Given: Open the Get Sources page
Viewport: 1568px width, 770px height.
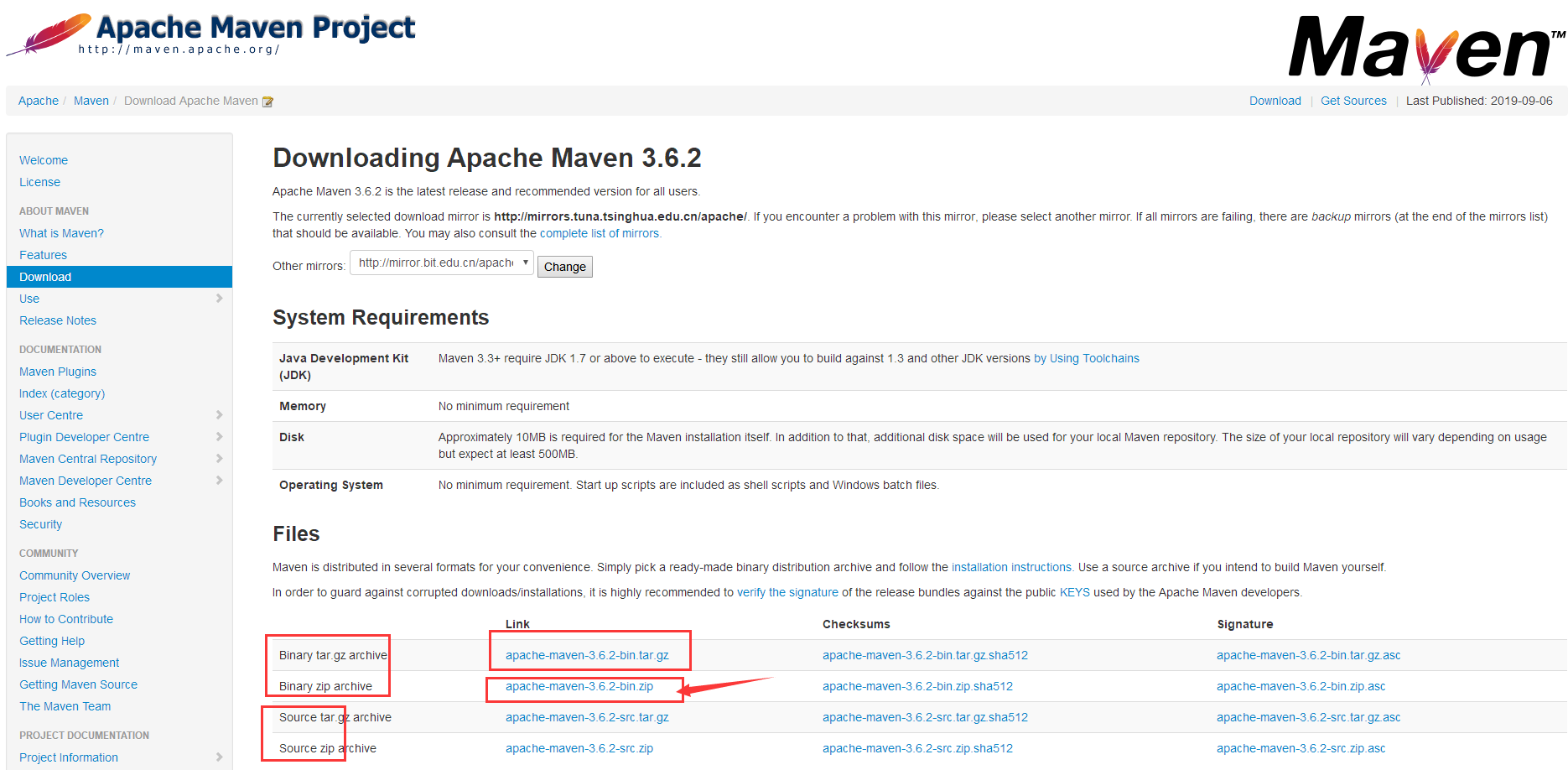Looking at the screenshot, I should coord(1353,101).
